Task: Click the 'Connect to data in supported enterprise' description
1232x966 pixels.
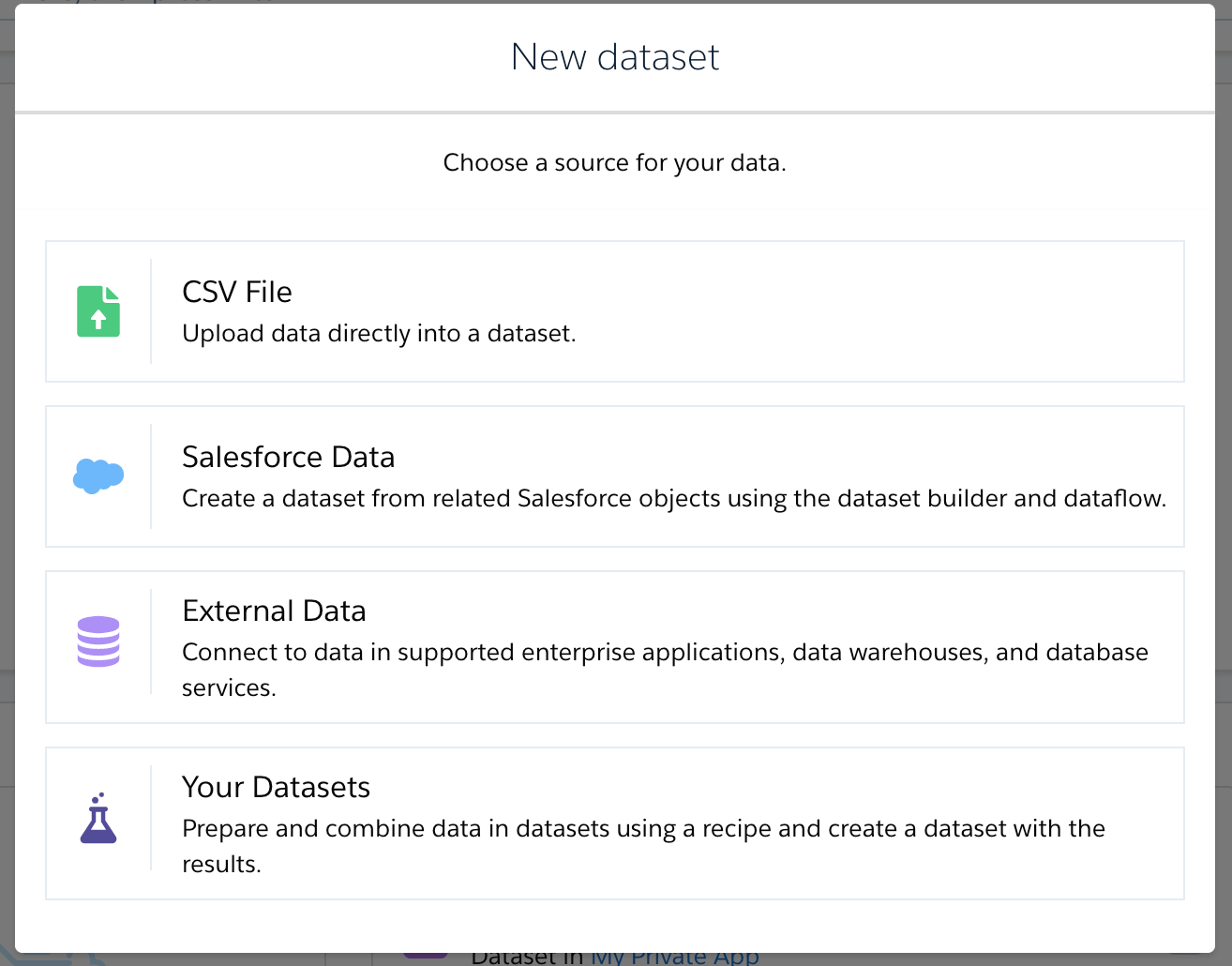Action: click(x=664, y=653)
